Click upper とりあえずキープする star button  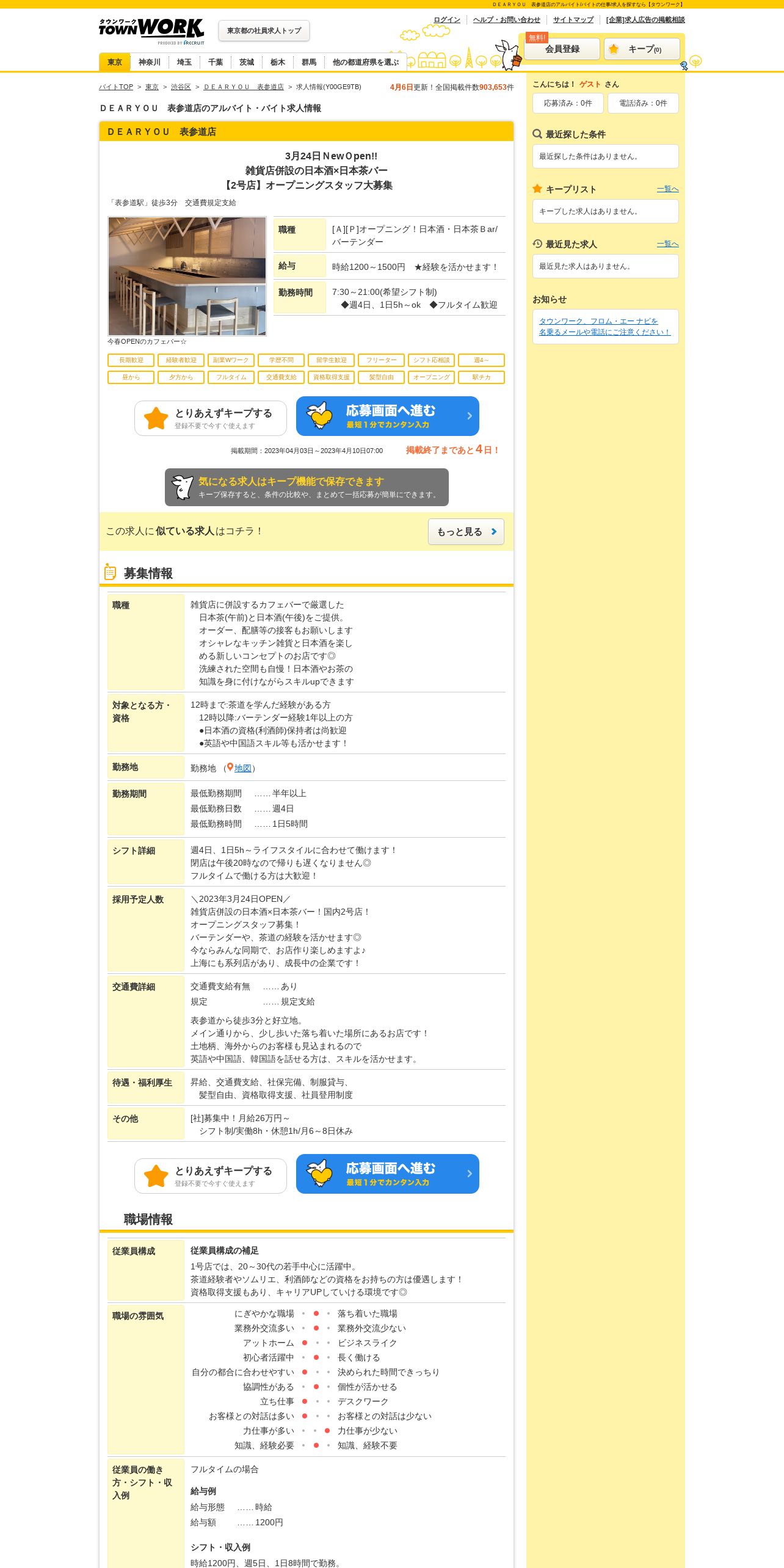pyautogui.click(x=211, y=418)
